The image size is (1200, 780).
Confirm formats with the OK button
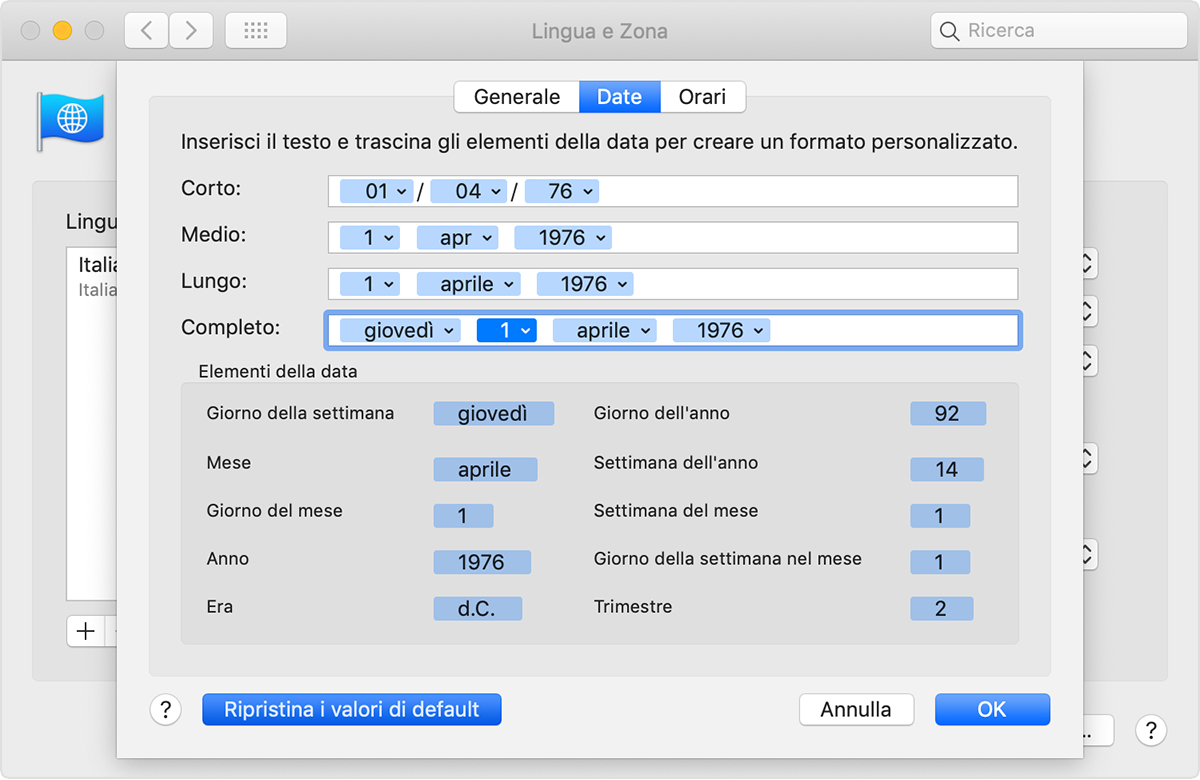(x=991, y=709)
